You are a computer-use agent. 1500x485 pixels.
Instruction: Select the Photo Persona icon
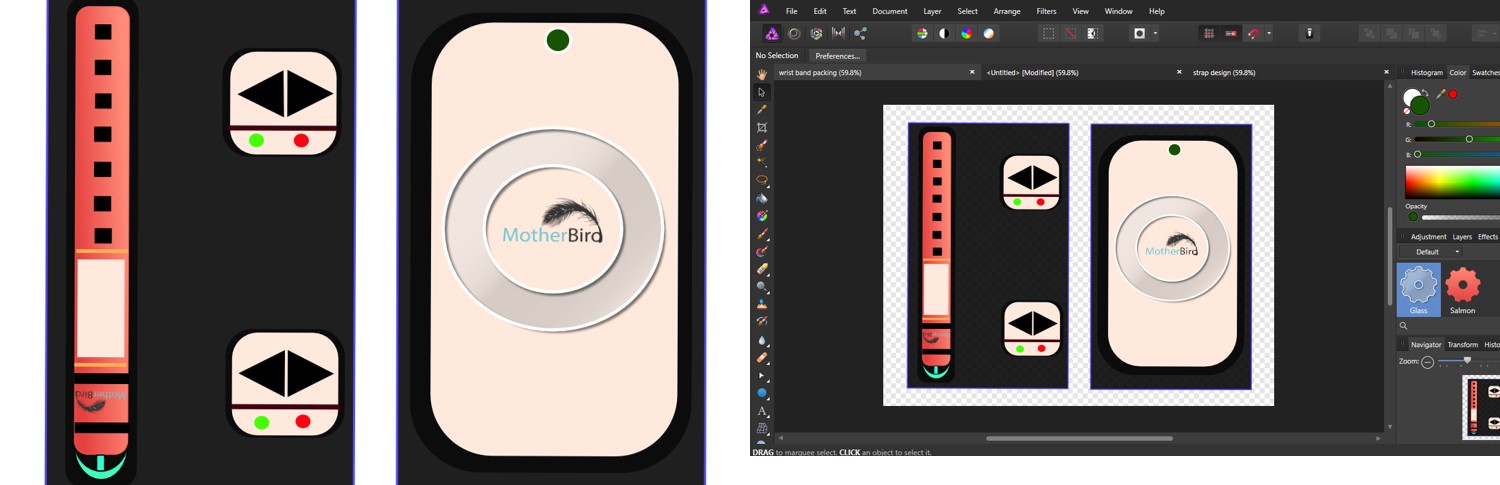772,33
